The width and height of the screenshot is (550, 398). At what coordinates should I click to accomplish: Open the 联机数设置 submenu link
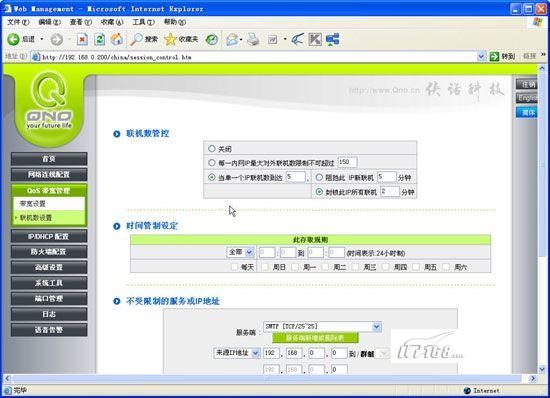pos(36,218)
